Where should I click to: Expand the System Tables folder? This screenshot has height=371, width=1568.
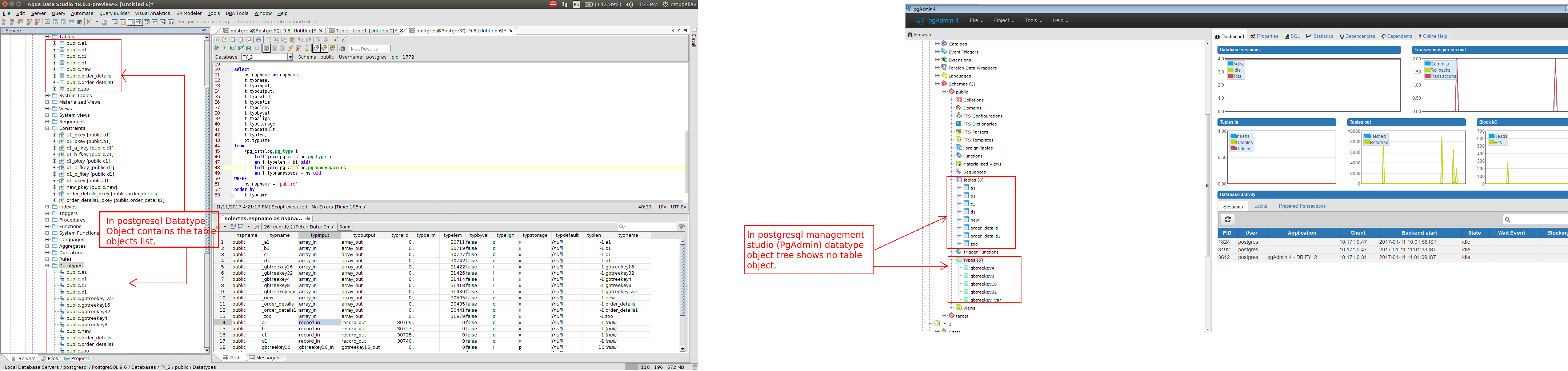click(48, 96)
